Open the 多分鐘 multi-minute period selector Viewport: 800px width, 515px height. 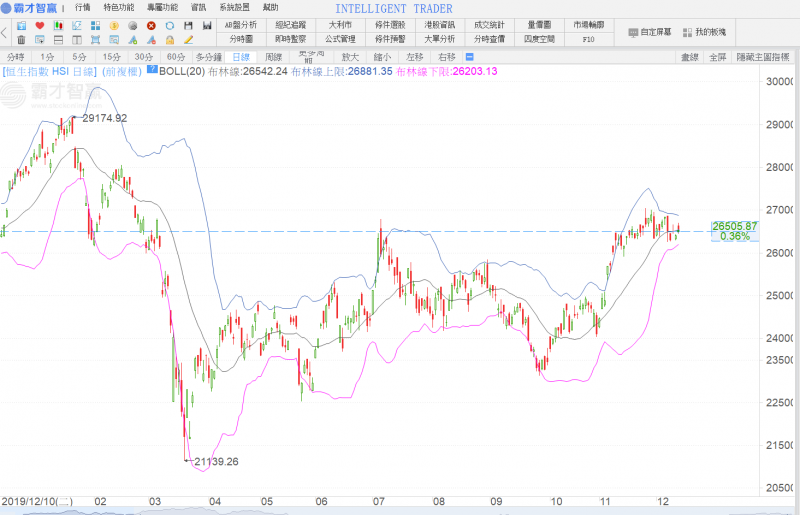pos(208,57)
